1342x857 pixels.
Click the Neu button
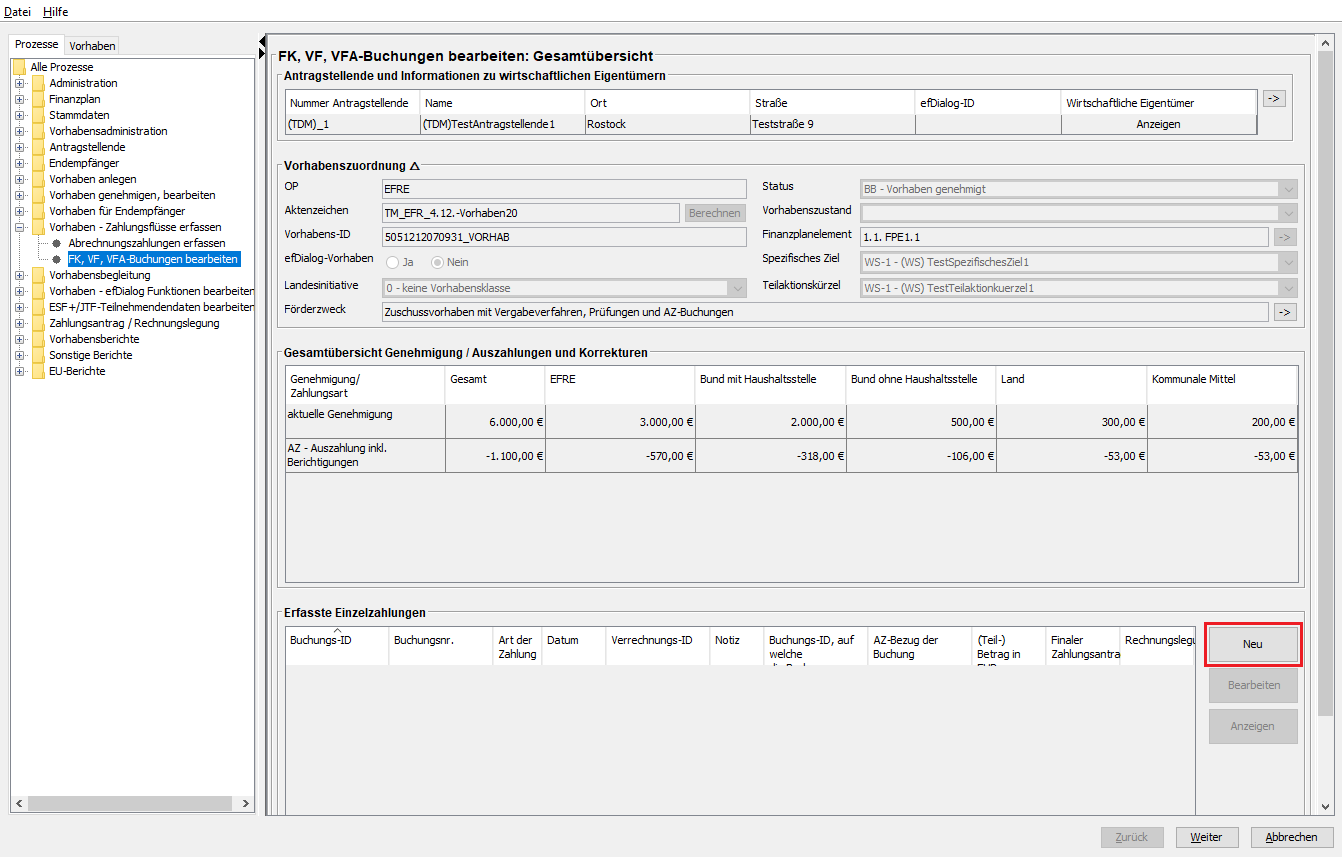click(x=1253, y=645)
